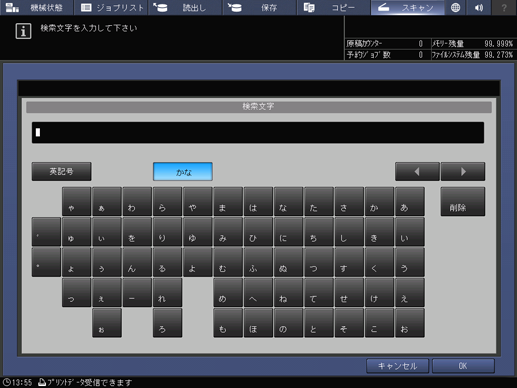This screenshot has width=517, height=388.
Task: Move cursor left with the left arrow button
Action: tap(417, 172)
